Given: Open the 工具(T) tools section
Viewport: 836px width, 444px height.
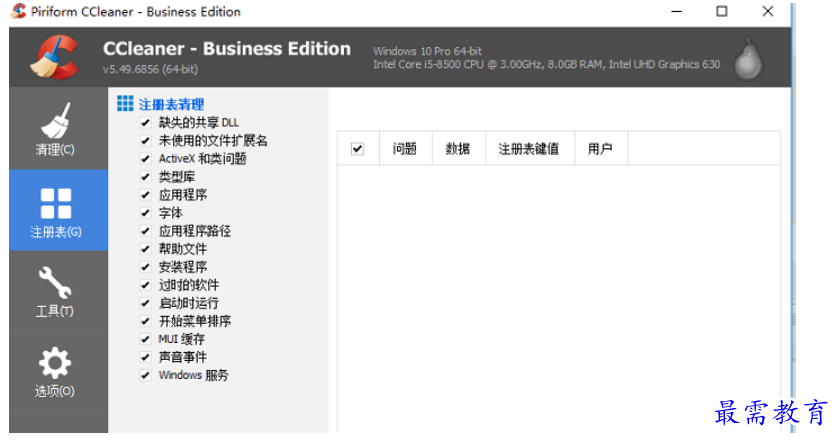Looking at the screenshot, I should 58,291.
